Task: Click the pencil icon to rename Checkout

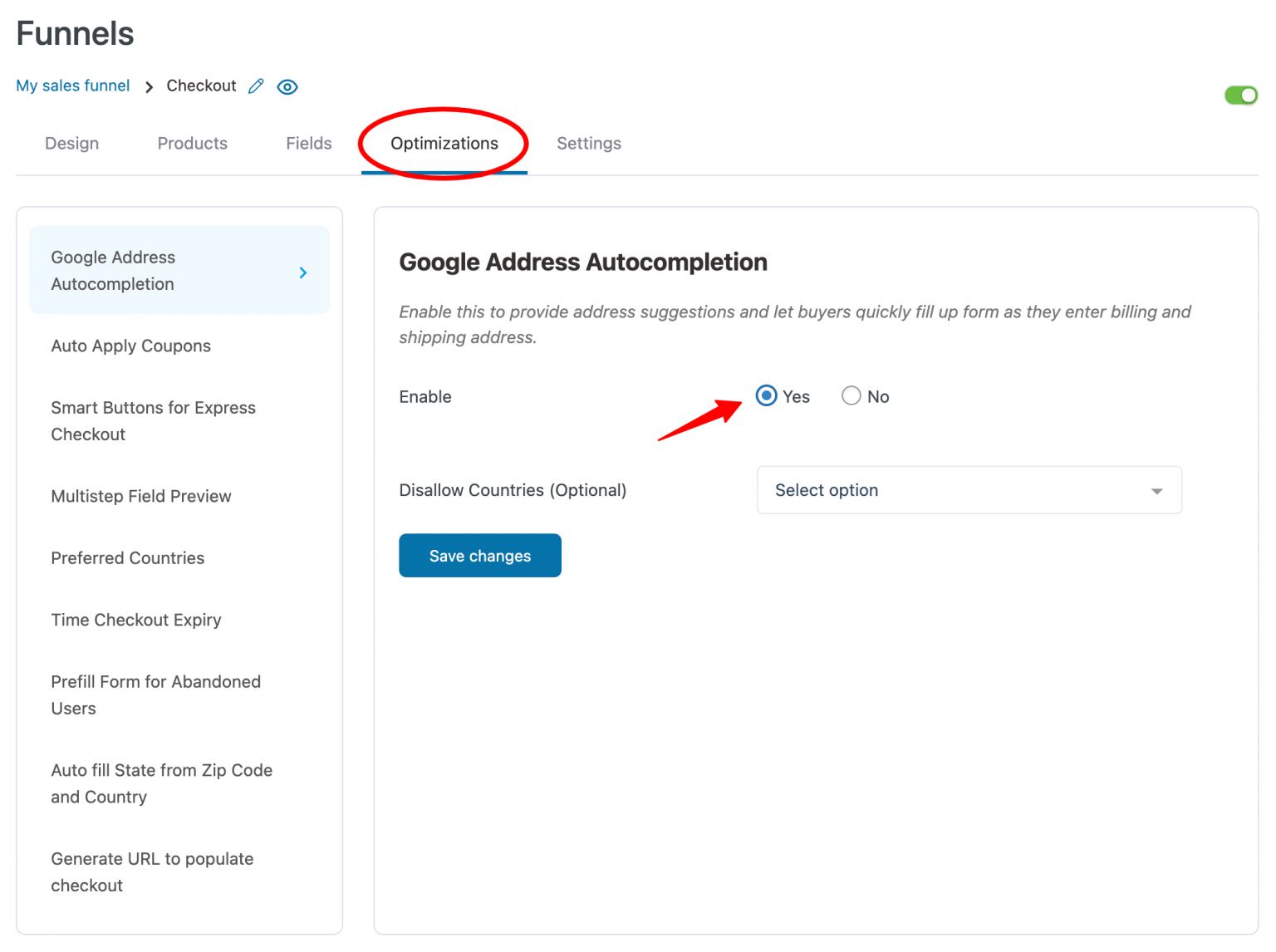Action: coord(255,86)
